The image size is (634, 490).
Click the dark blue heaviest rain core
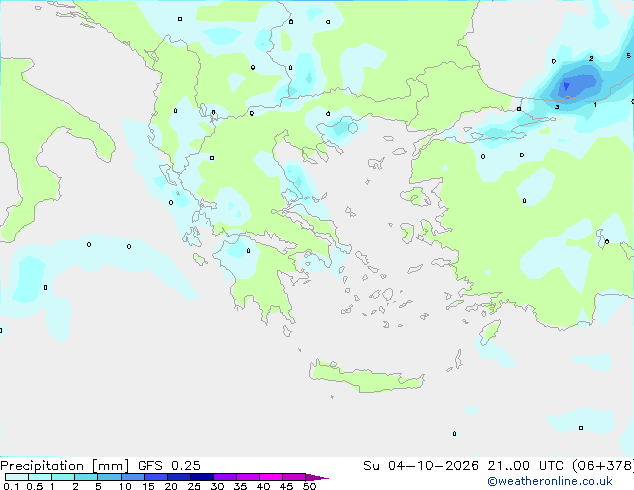click(x=566, y=86)
